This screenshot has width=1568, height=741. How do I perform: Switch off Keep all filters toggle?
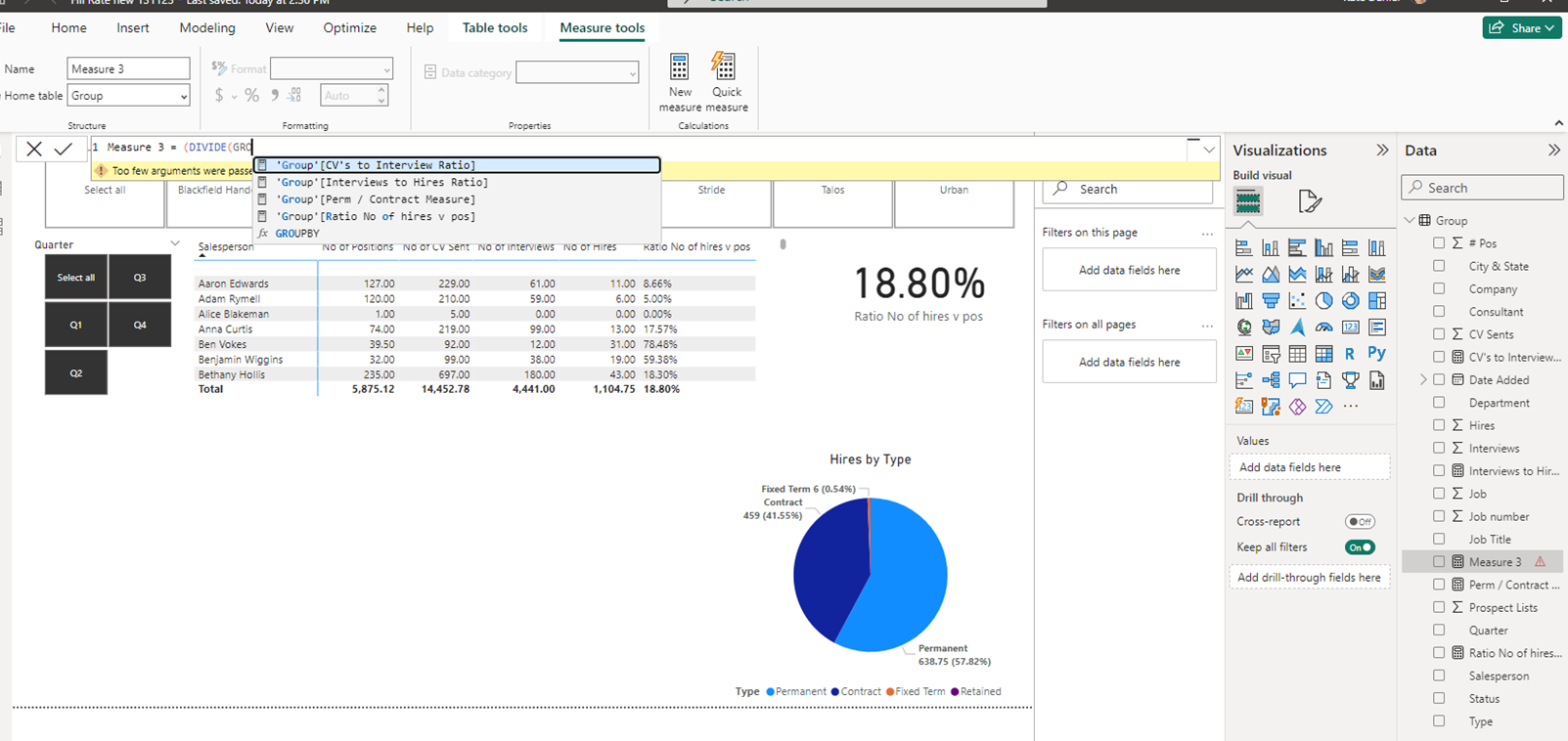[x=1359, y=547]
